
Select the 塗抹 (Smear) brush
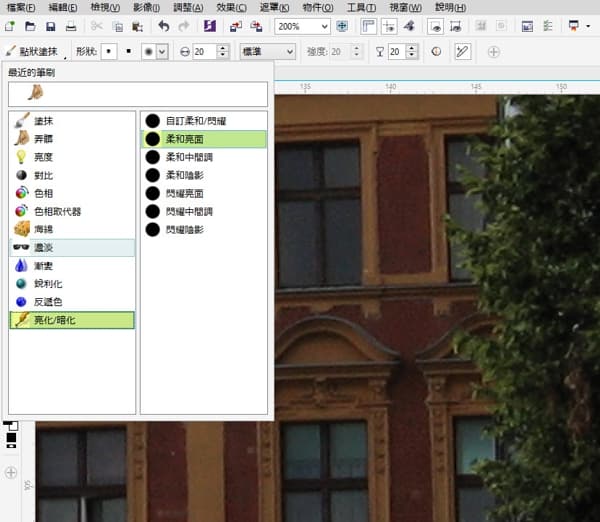[44, 120]
